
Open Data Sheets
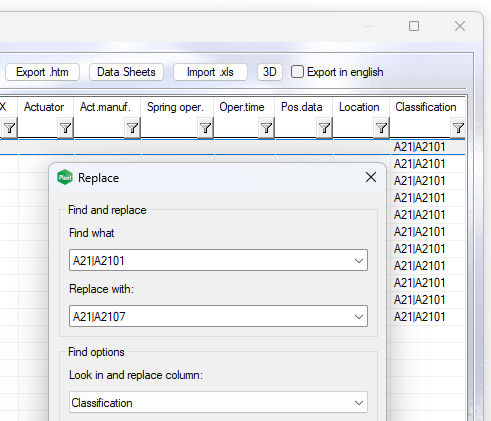[x=126, y=72]
